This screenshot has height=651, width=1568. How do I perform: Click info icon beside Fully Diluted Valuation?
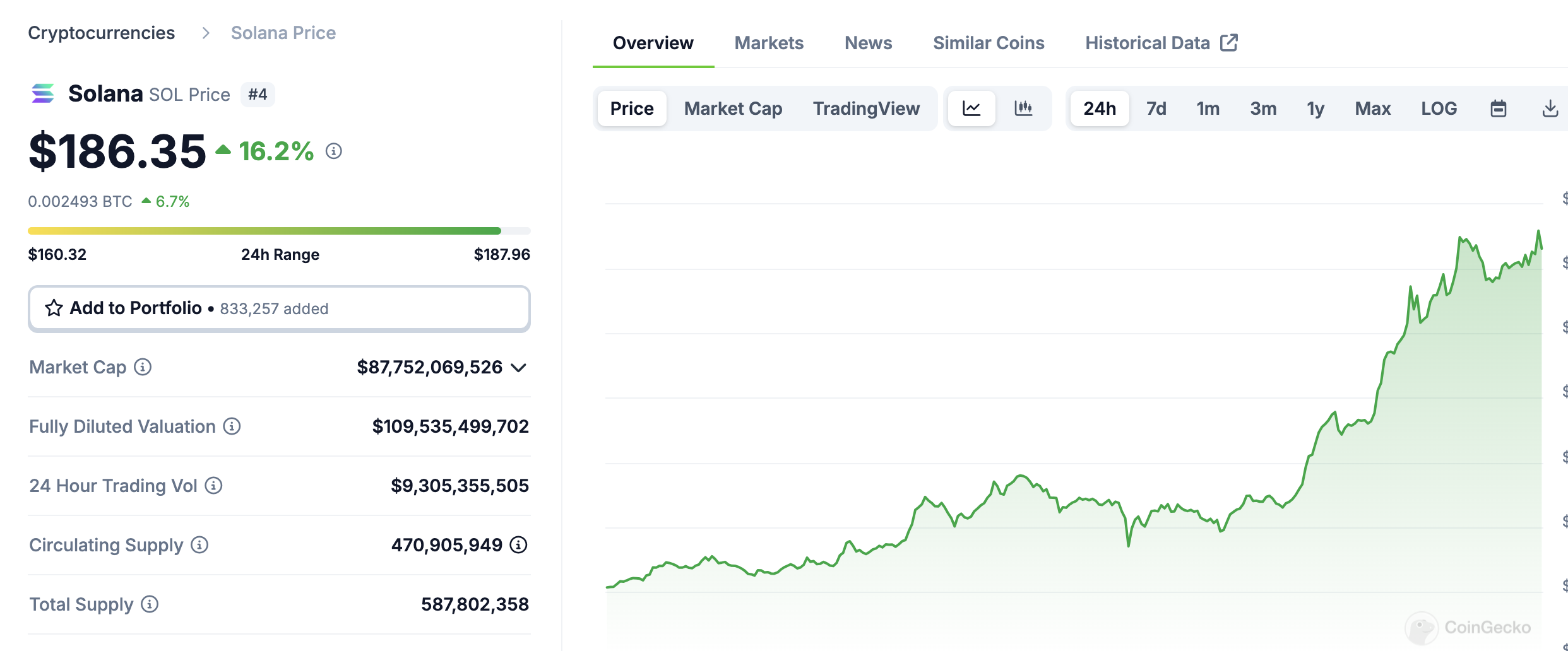232,426
